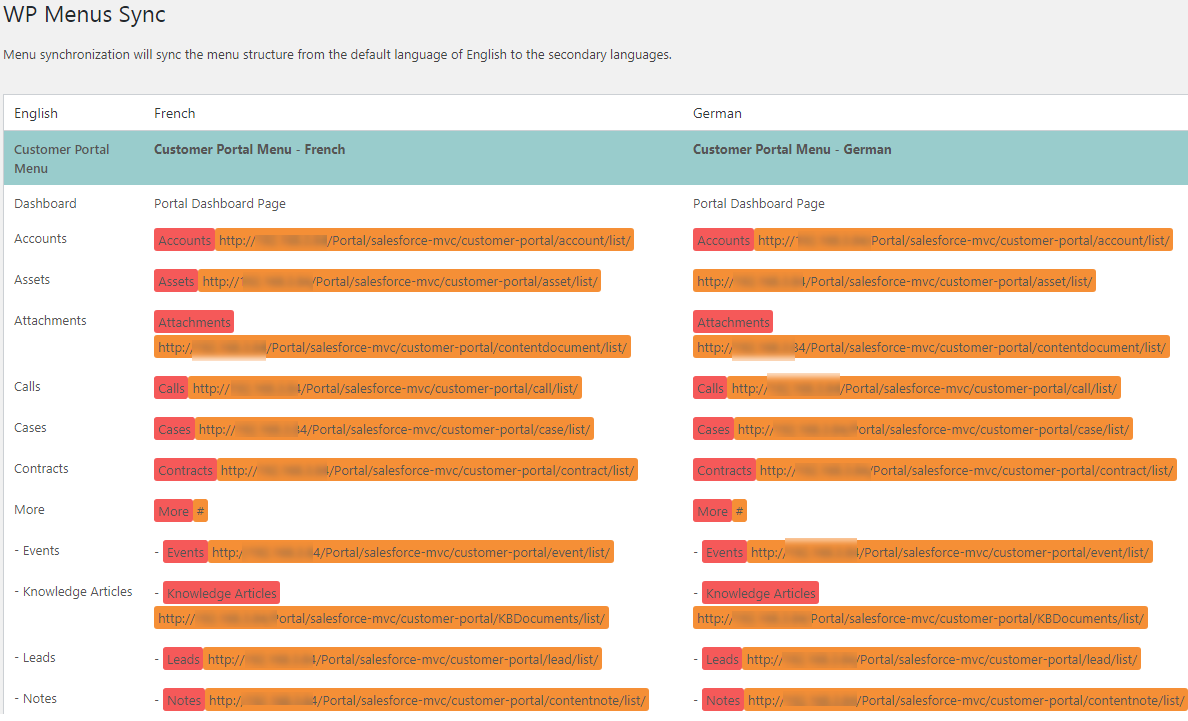
Task: Click the French Attachments red tag
Action: point(194,322)
